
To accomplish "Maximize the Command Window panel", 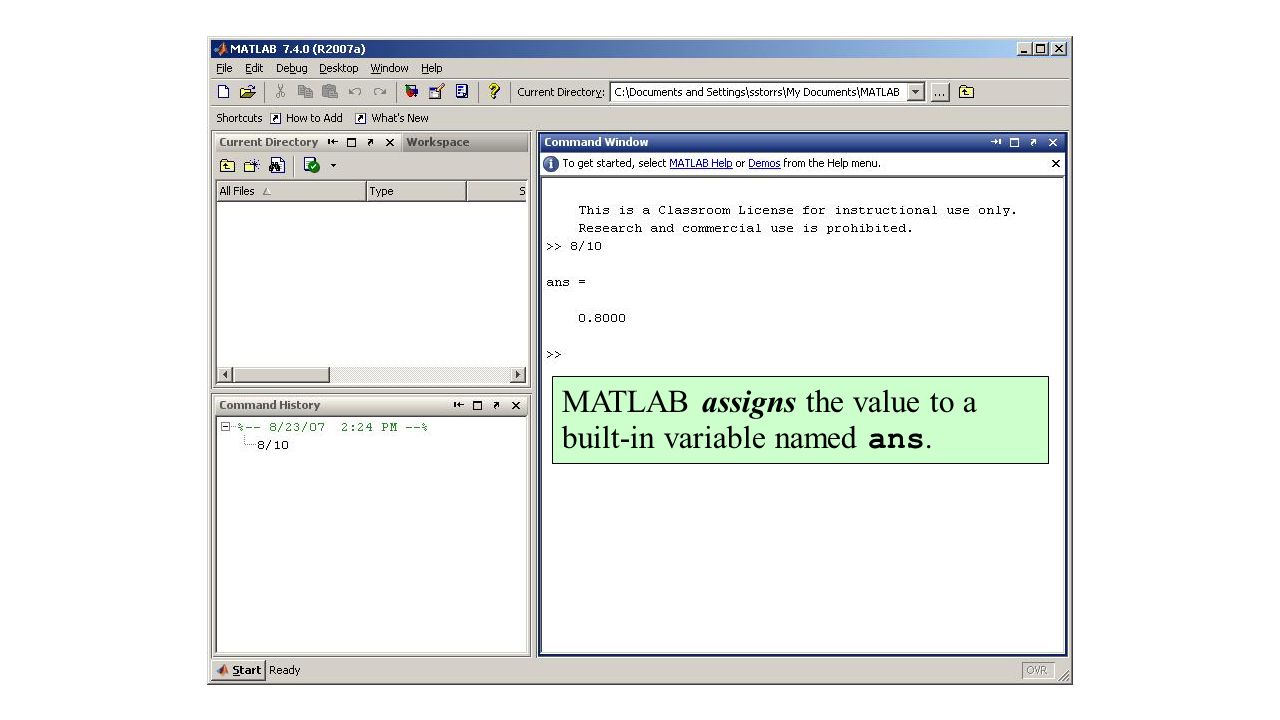I will (1015, 142).
